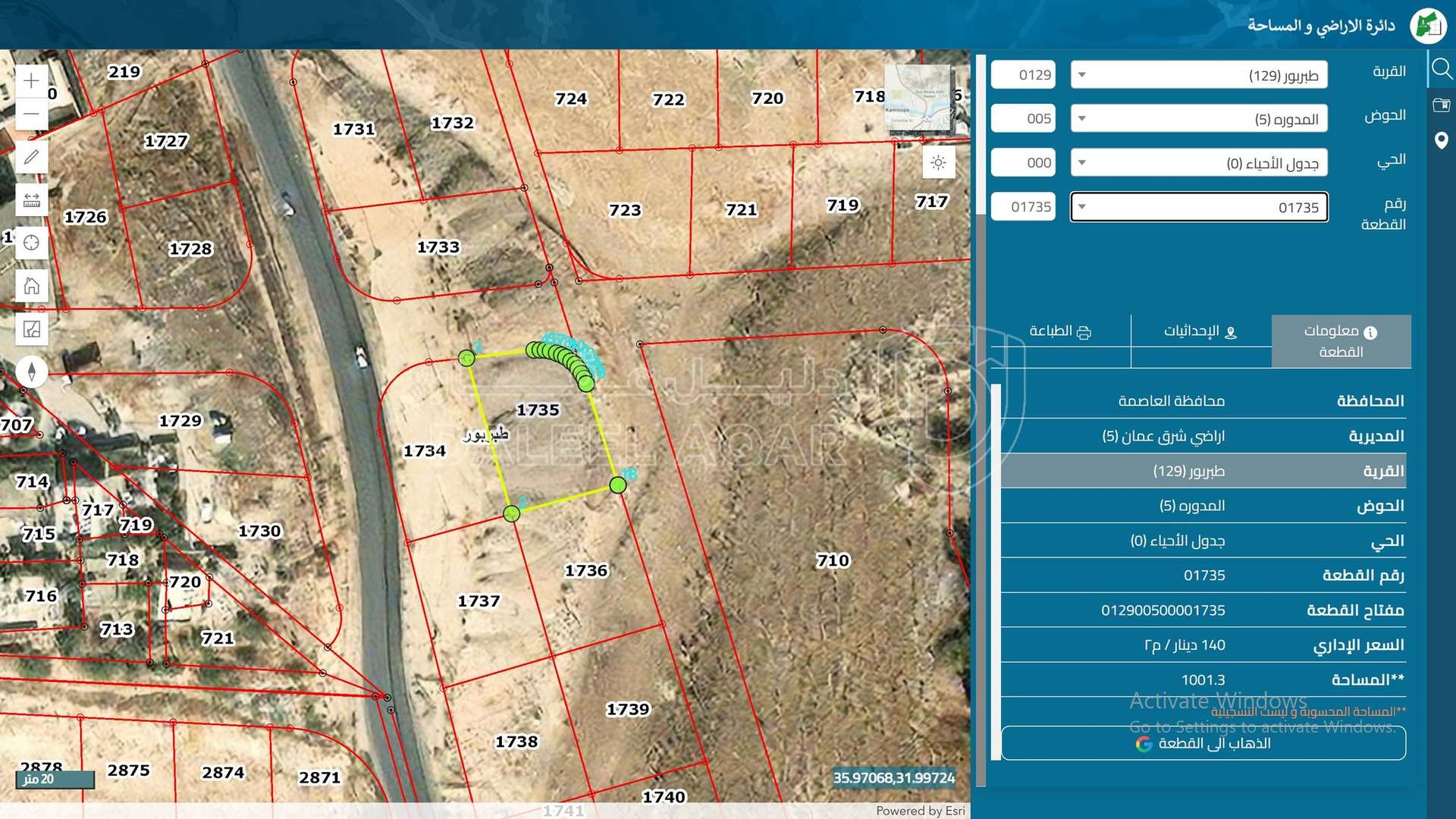The height and width of the screenshot is (819, 1456).
Task: Open the ruler measurement tool
Action: pos(31,200)
